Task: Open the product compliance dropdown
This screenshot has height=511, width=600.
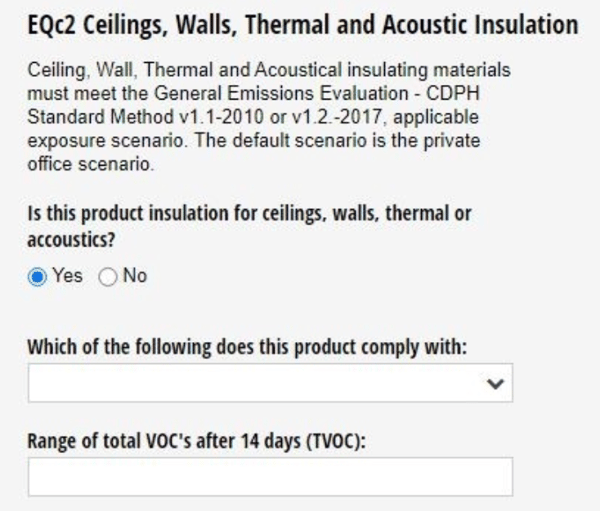Action: (270, 383)
